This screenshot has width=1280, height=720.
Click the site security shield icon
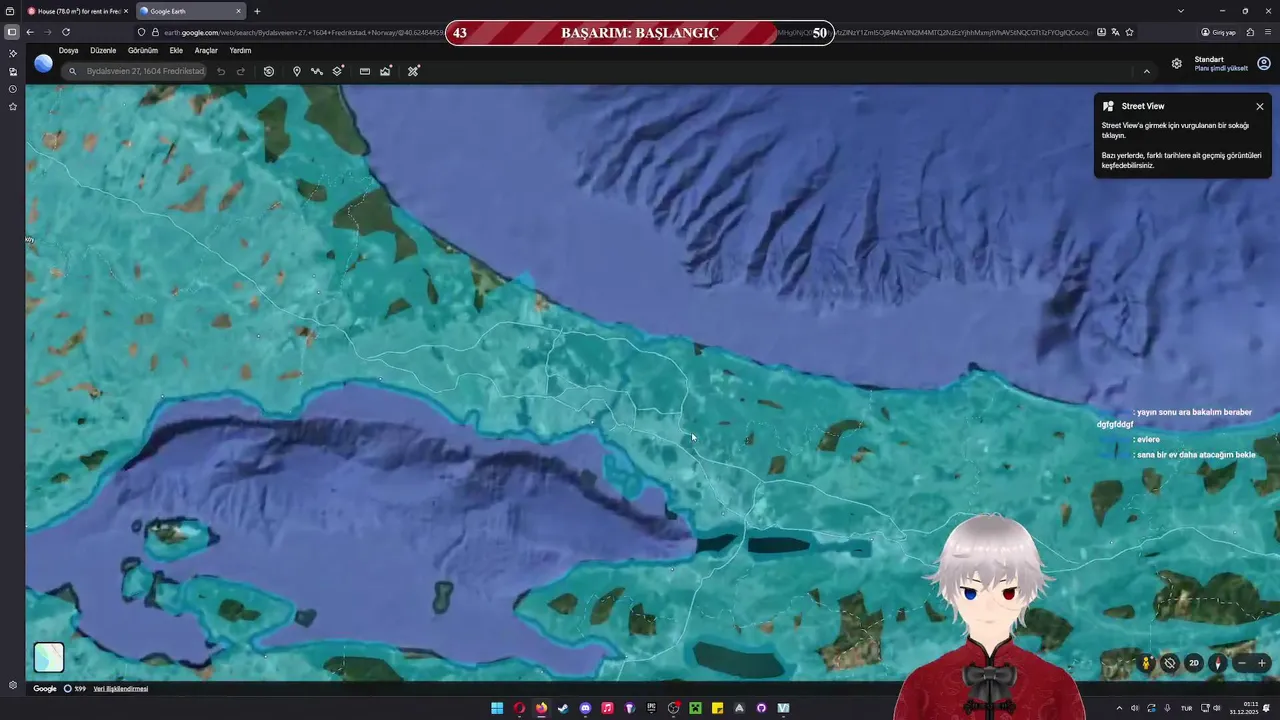pyautogui.click(x=141, y=32)
